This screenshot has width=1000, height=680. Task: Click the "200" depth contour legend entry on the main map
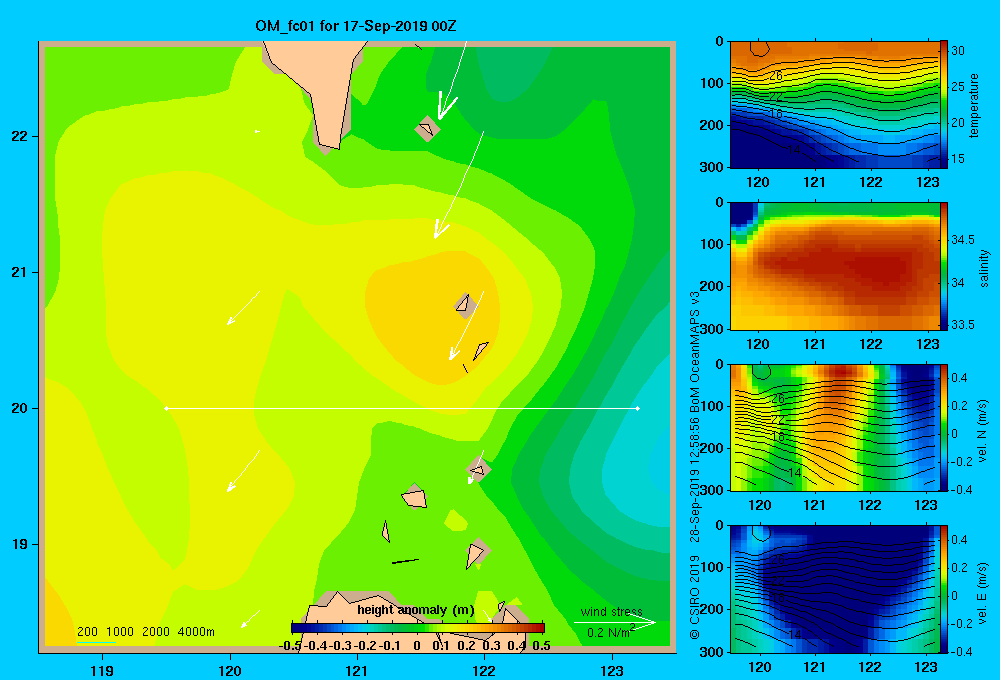click(87, 632)
